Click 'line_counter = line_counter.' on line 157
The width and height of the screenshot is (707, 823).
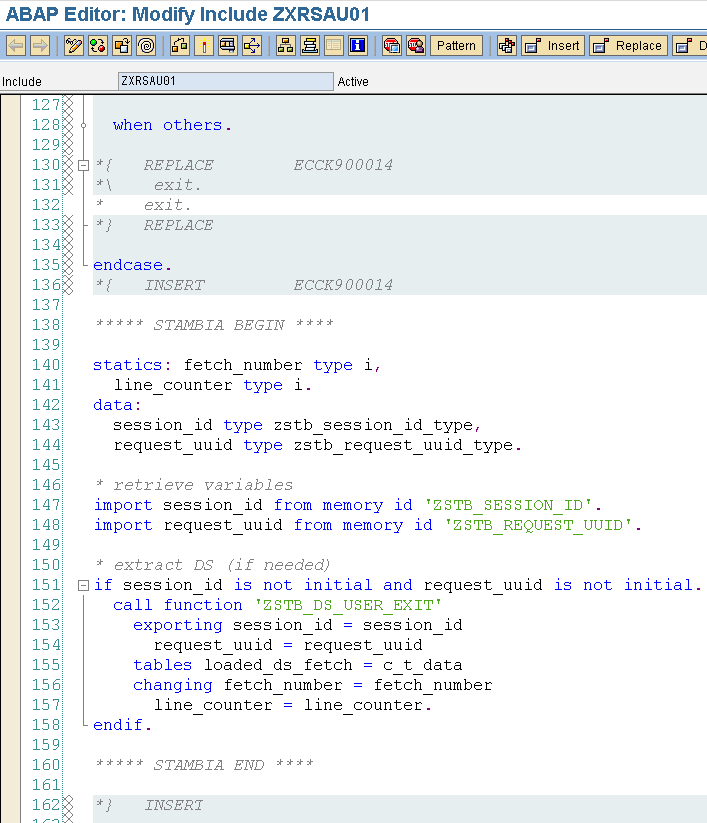coord(292,705)
